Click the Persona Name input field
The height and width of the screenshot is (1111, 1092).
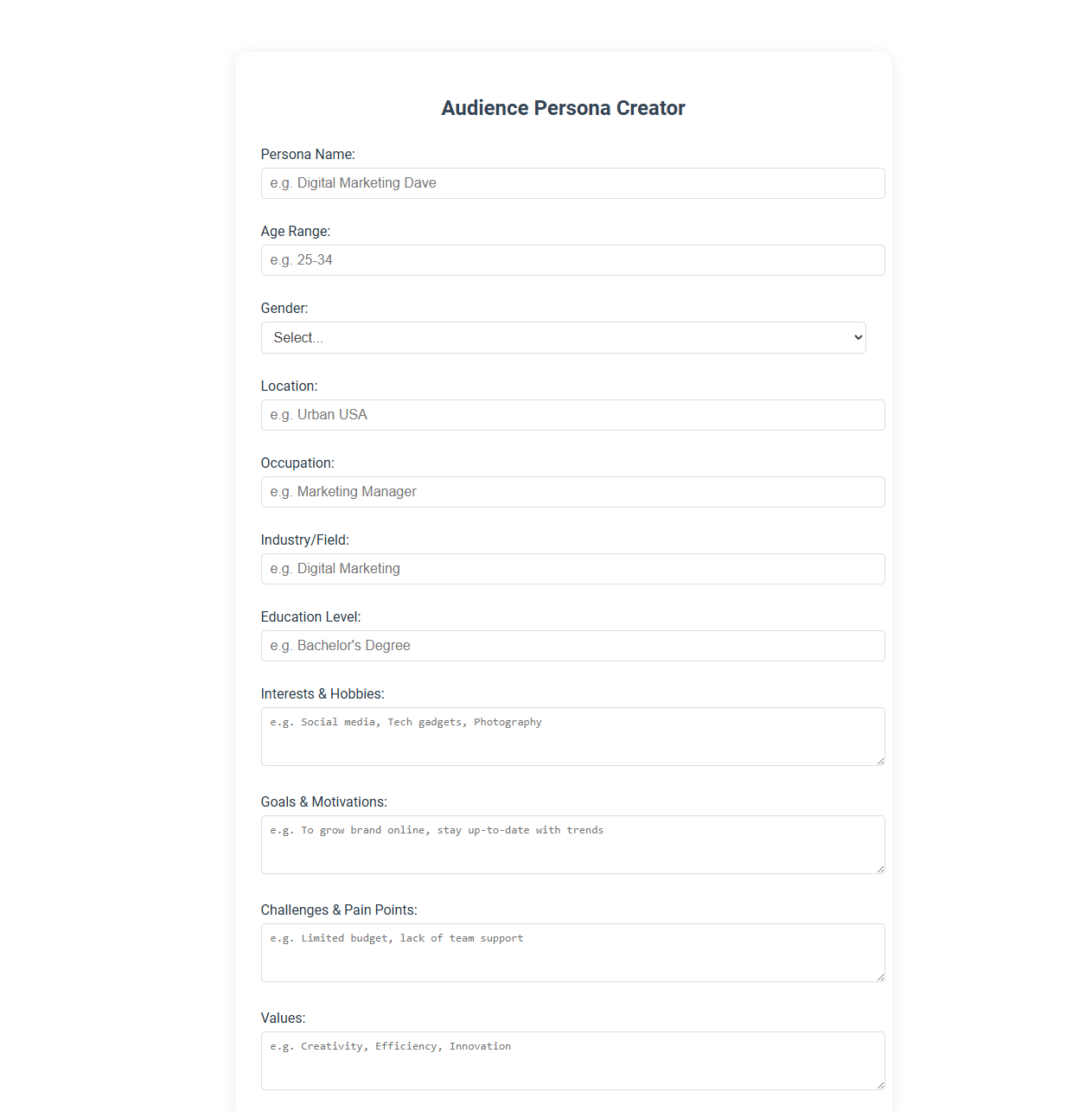(x=572, y=182)
